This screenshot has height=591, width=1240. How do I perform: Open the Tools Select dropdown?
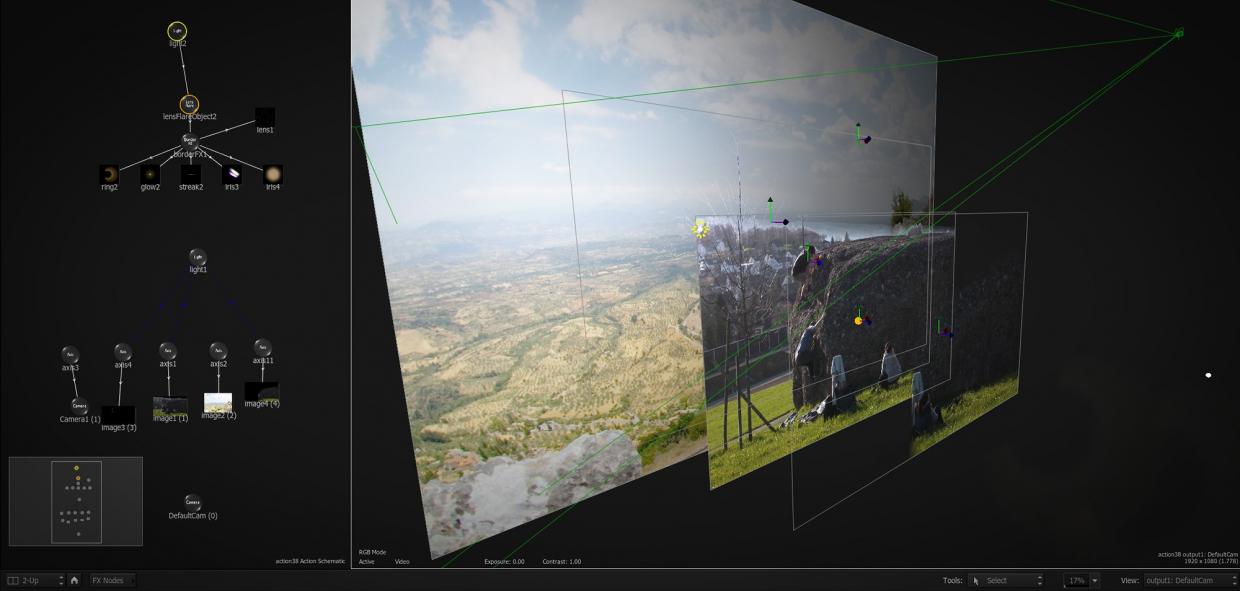point(1007,580)
